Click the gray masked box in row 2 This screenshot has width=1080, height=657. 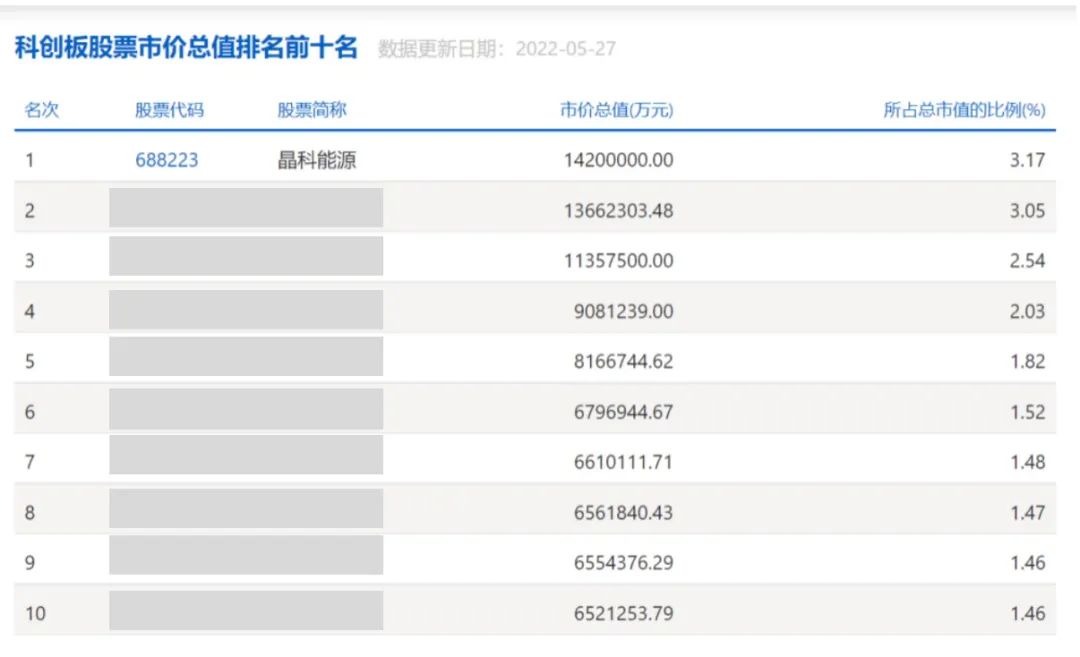point(246,208)
